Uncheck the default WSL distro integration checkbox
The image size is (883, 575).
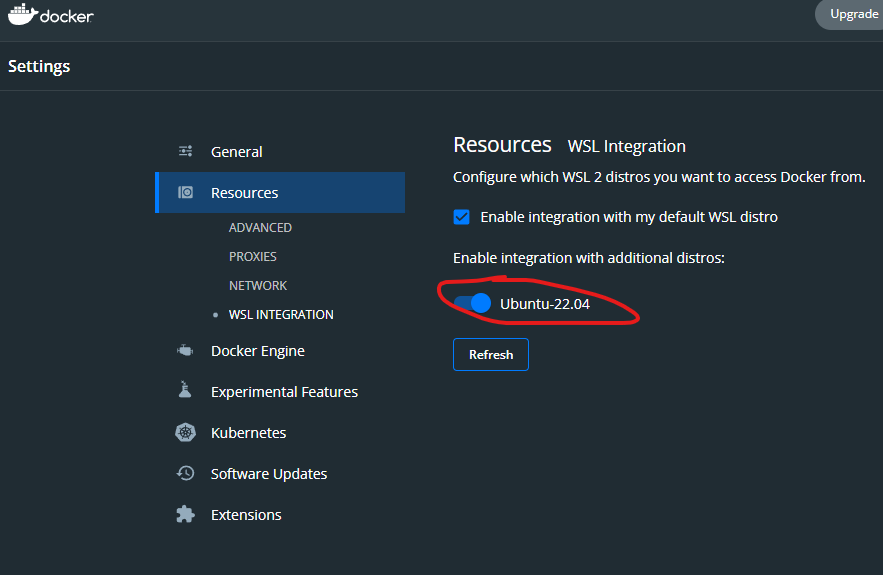[x=461, y=217]
